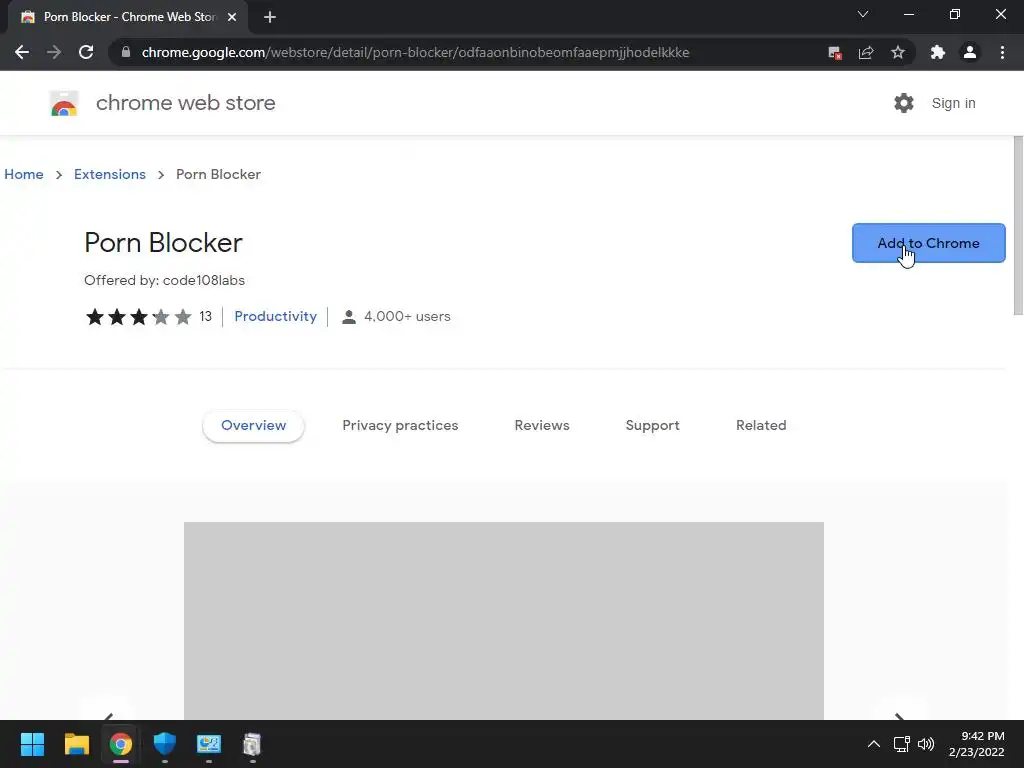This screenshot has width=1024, height=768.
Task: Open the tab search dropdown arrow
Action: coord(863,14)
